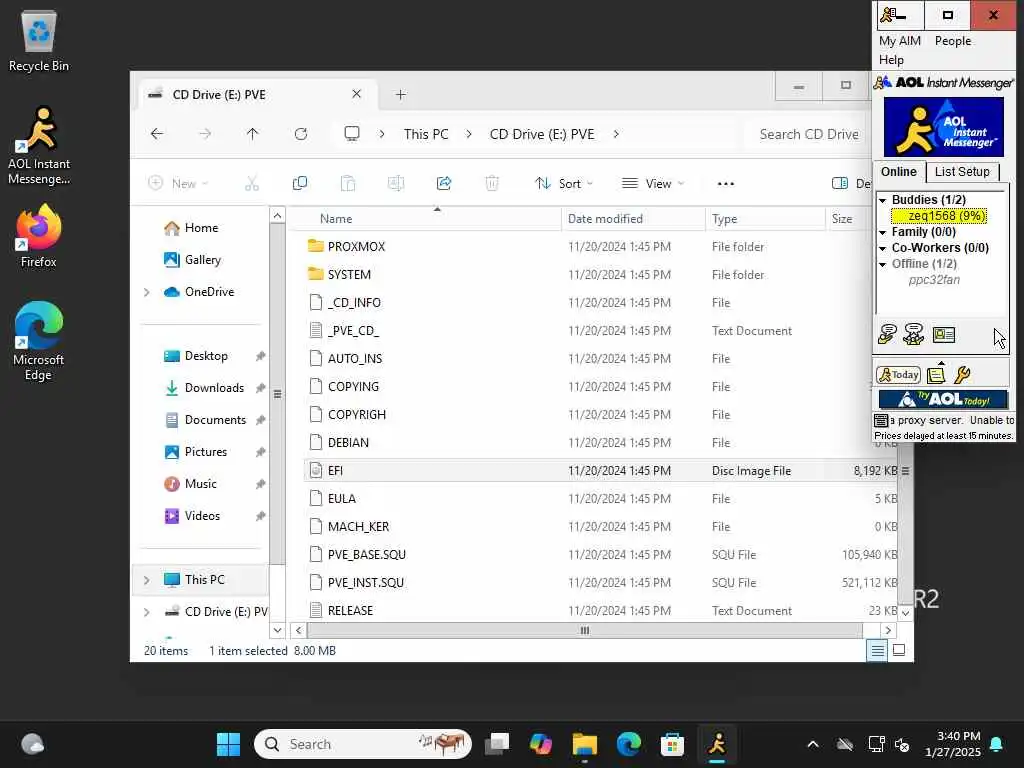1024x768 pixels.
Task: Click the Up arrow to parent folder
Action: tap(253, 134)
